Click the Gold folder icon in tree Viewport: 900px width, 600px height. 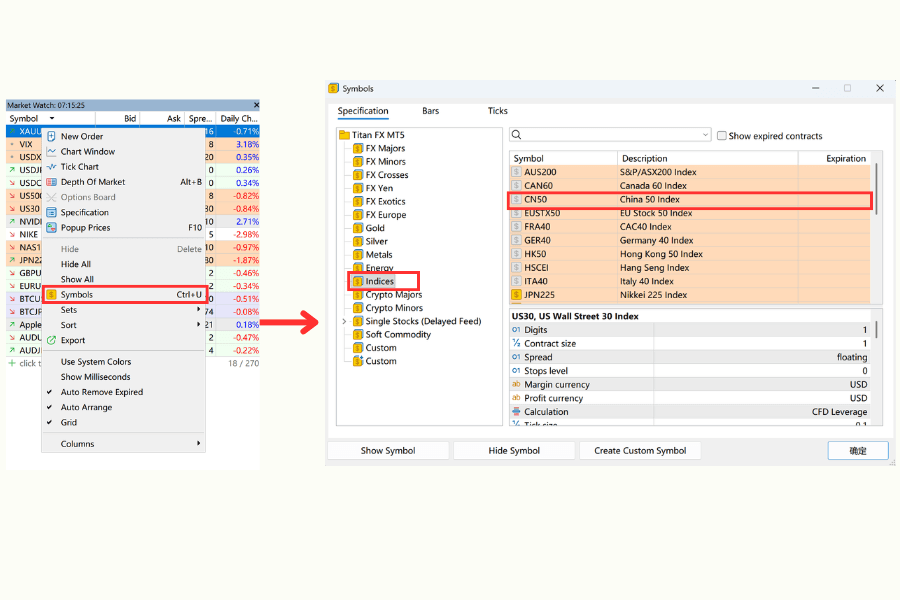[358, 227]
